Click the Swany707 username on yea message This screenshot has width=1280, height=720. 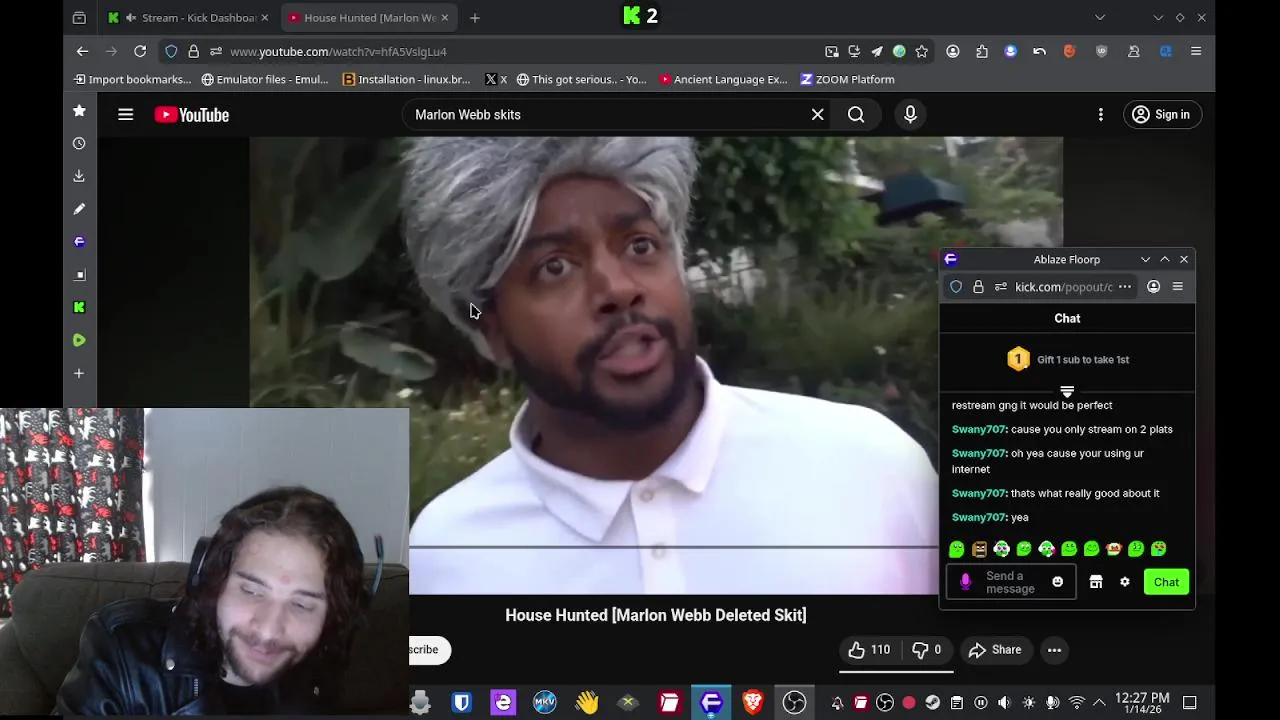coord(979,517)
